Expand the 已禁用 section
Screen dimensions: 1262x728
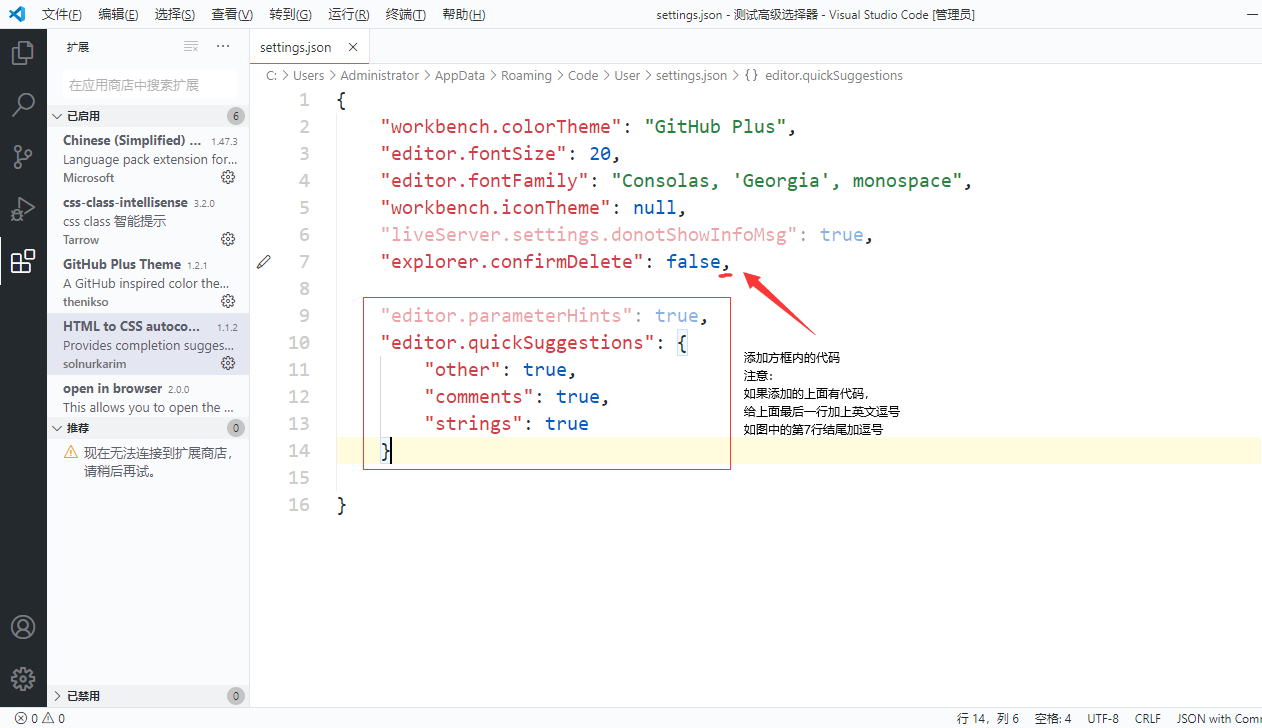click(148, 695)
